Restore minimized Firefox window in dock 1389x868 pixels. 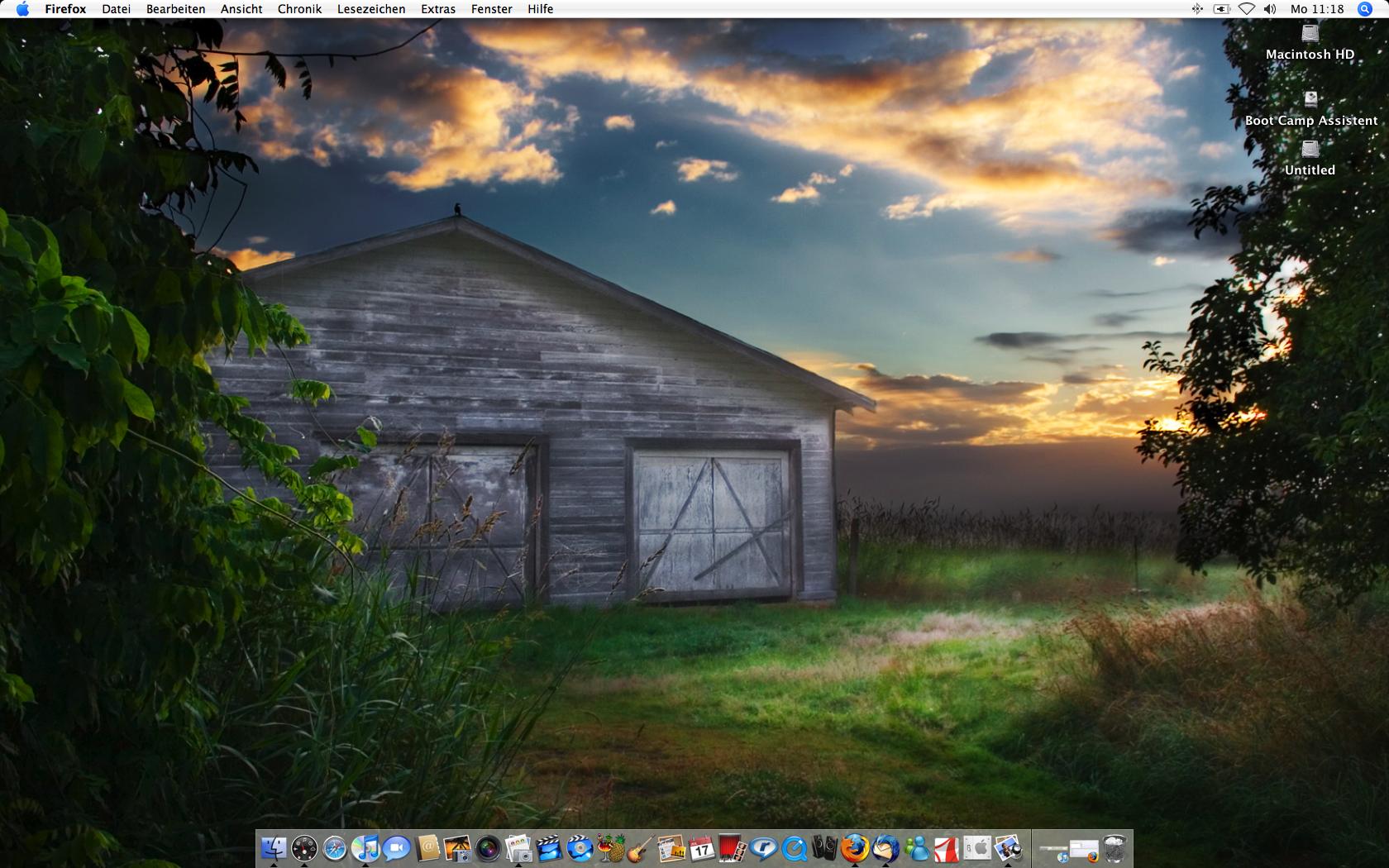tap(1084, 850)
